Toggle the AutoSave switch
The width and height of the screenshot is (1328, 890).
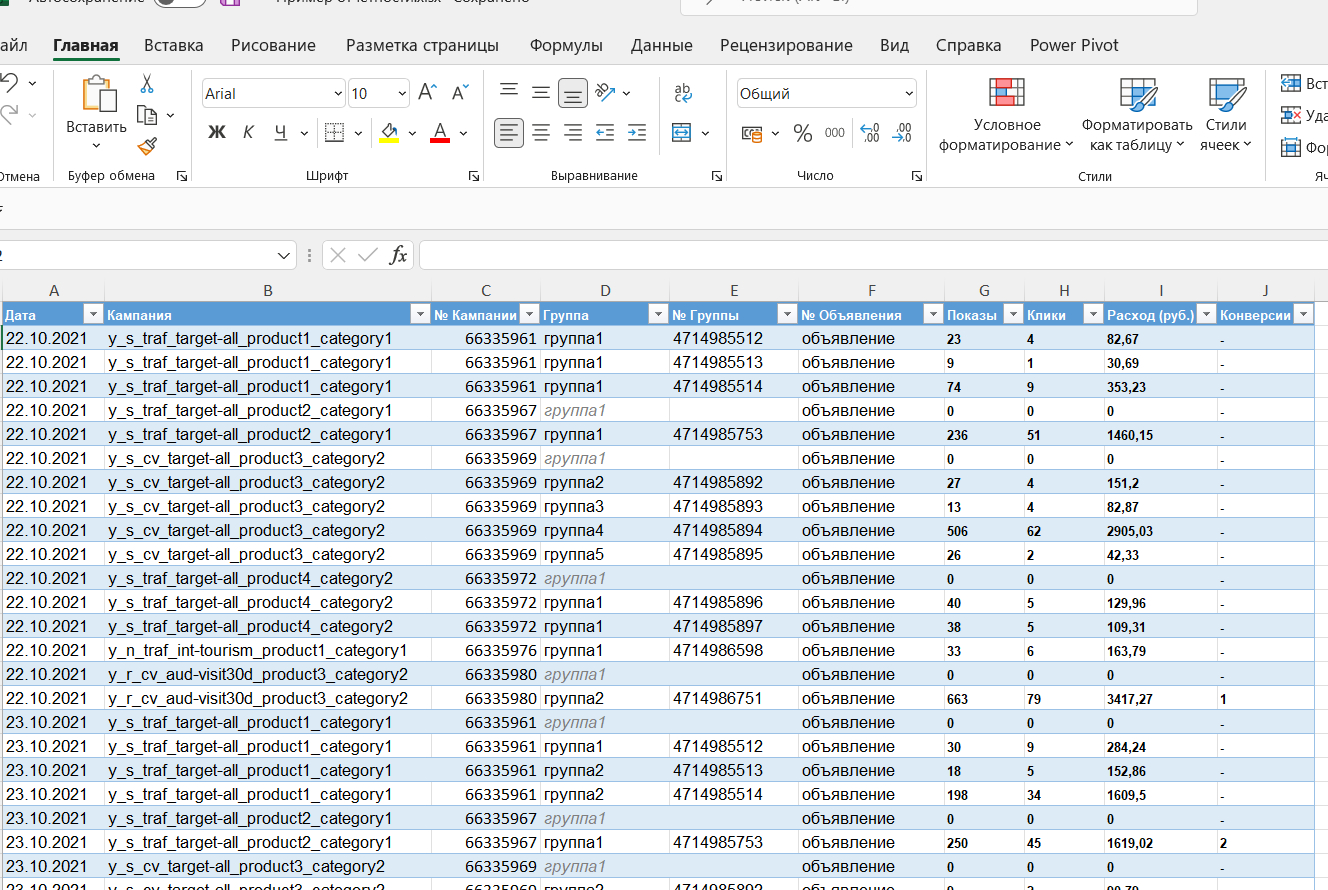point(180,3)
